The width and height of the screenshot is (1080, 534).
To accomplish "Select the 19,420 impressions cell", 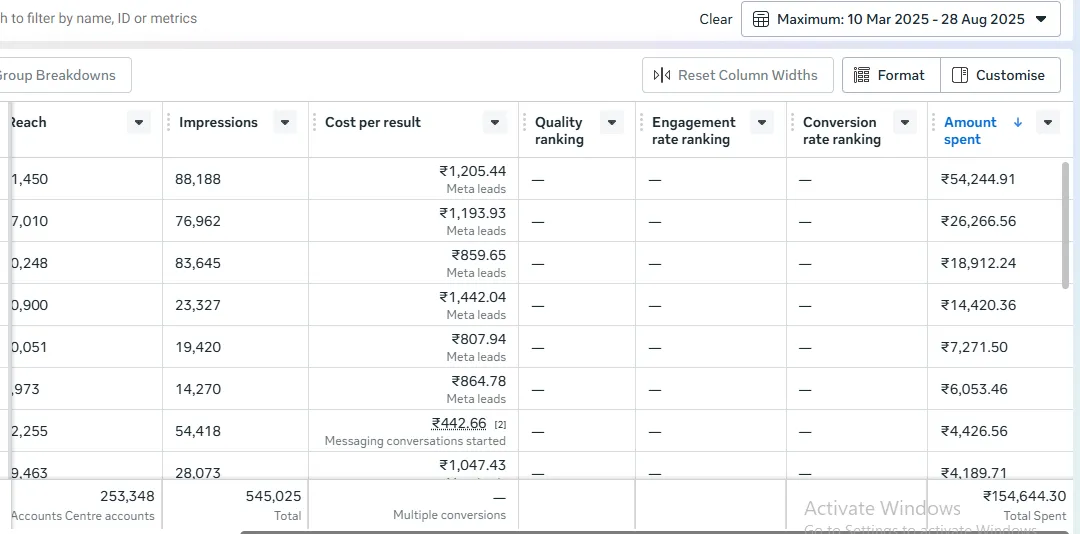I will pos(236,347).
